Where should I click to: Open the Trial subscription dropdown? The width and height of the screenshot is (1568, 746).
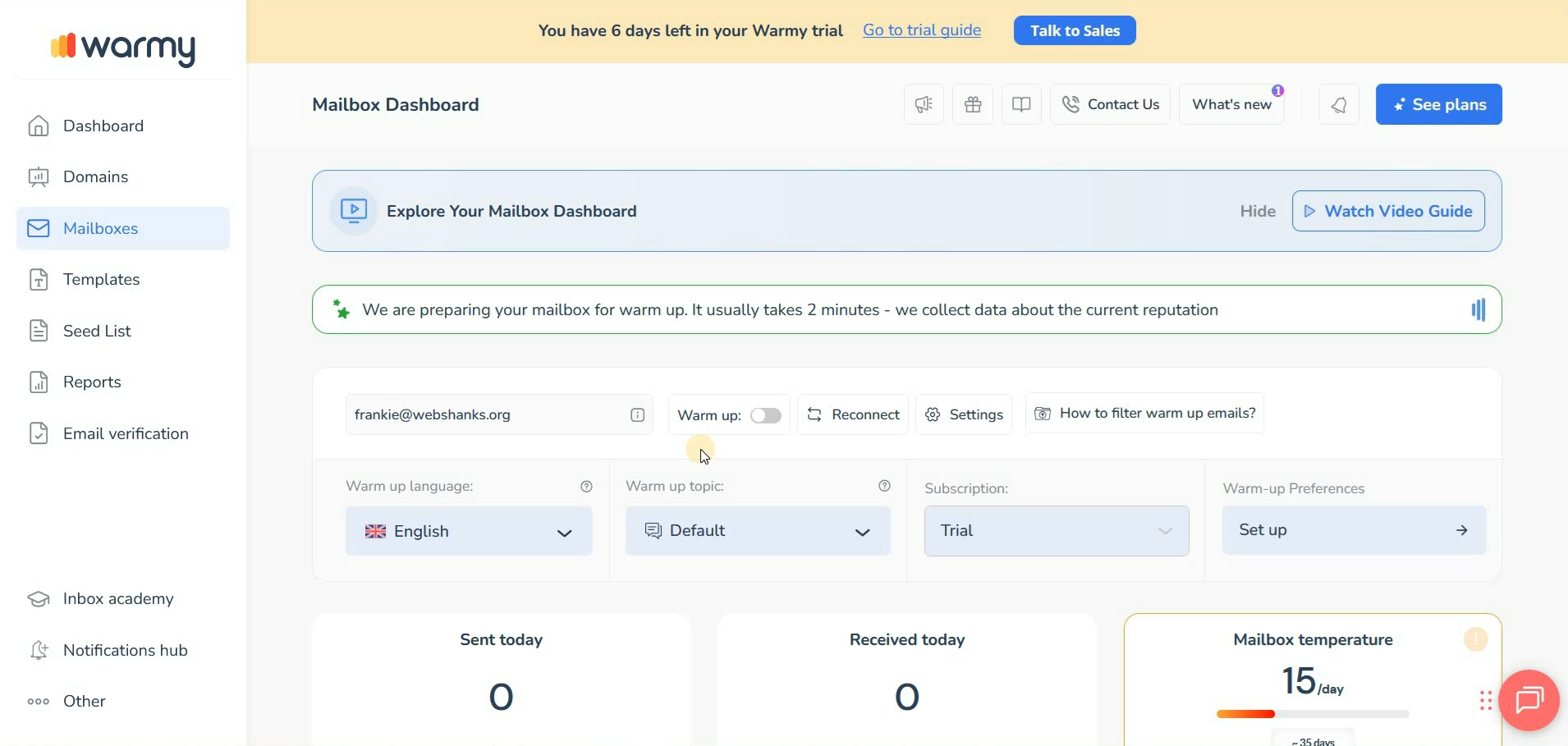click(1057, 531)
